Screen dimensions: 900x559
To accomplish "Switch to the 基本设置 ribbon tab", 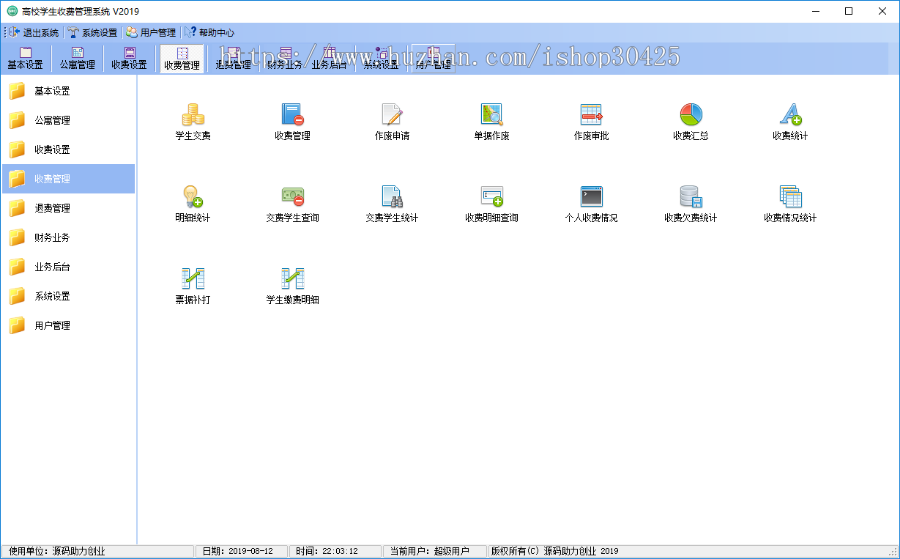I will 25,59.
